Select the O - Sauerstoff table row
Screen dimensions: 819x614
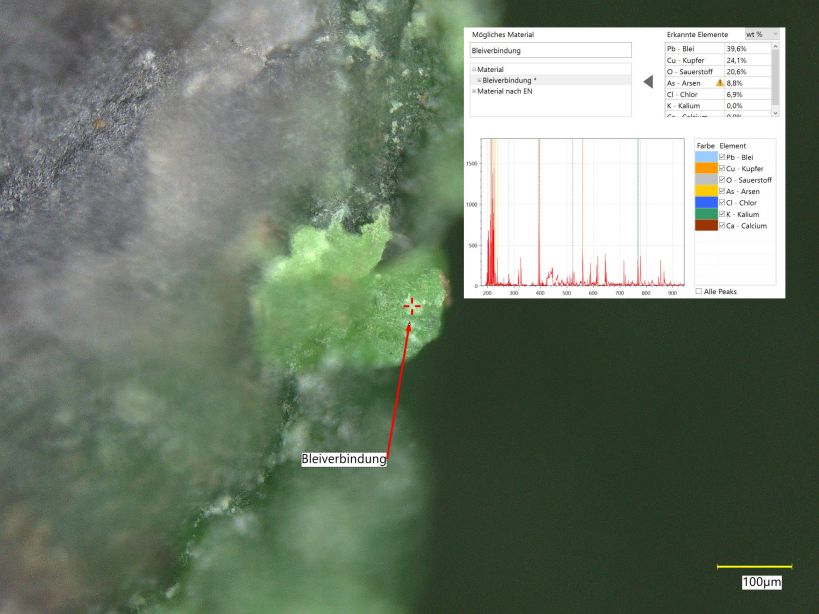[x=718, y=72]
